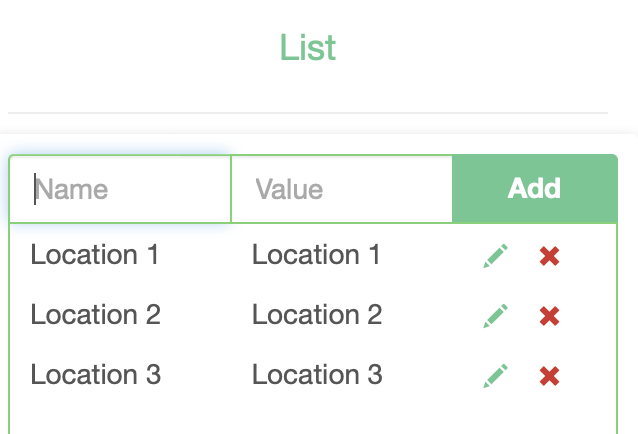Image resolution: width=638 pixels, height=434 pixels.
Task: Click the Name placeholder text
Action: [73, 189]
